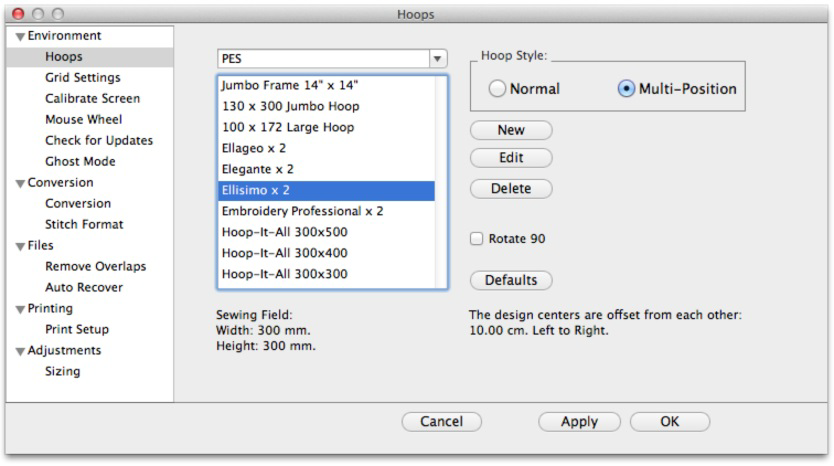Collapse the Adjustments section triangle

pyautogui.click(x=20, y=351)
